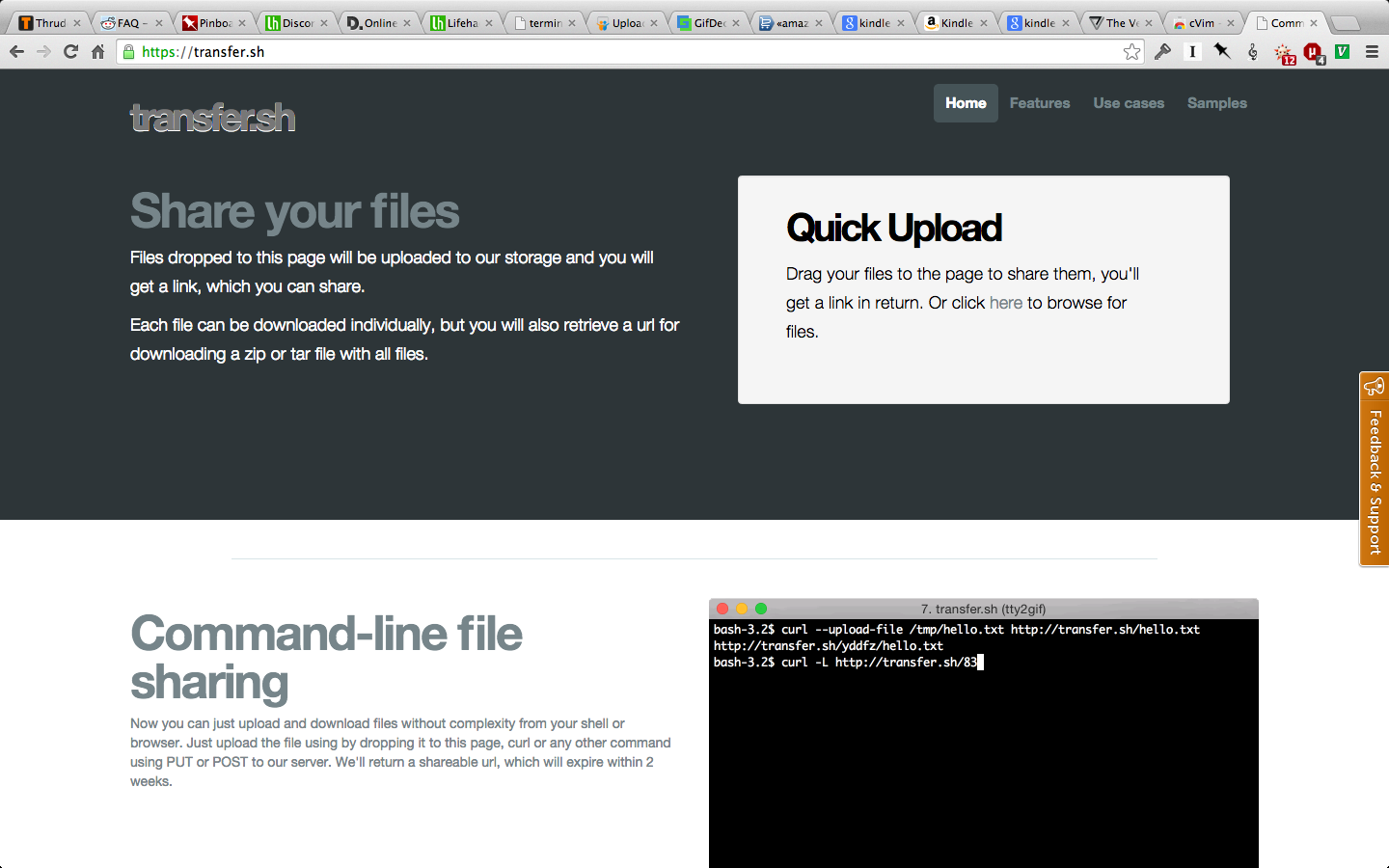Open a new browser tab
The height and width of the screenshot is (868, 1389).
(1346, 23)
